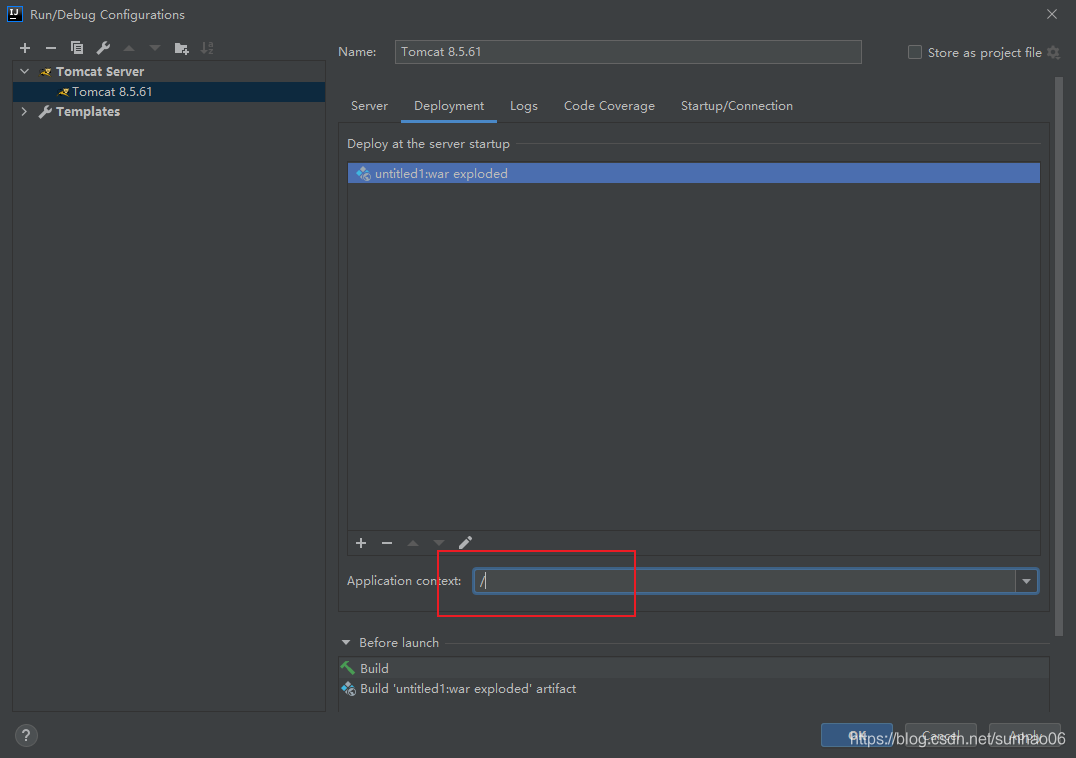
Task: Sort configurations alphabetically
Action: (207, 48)
